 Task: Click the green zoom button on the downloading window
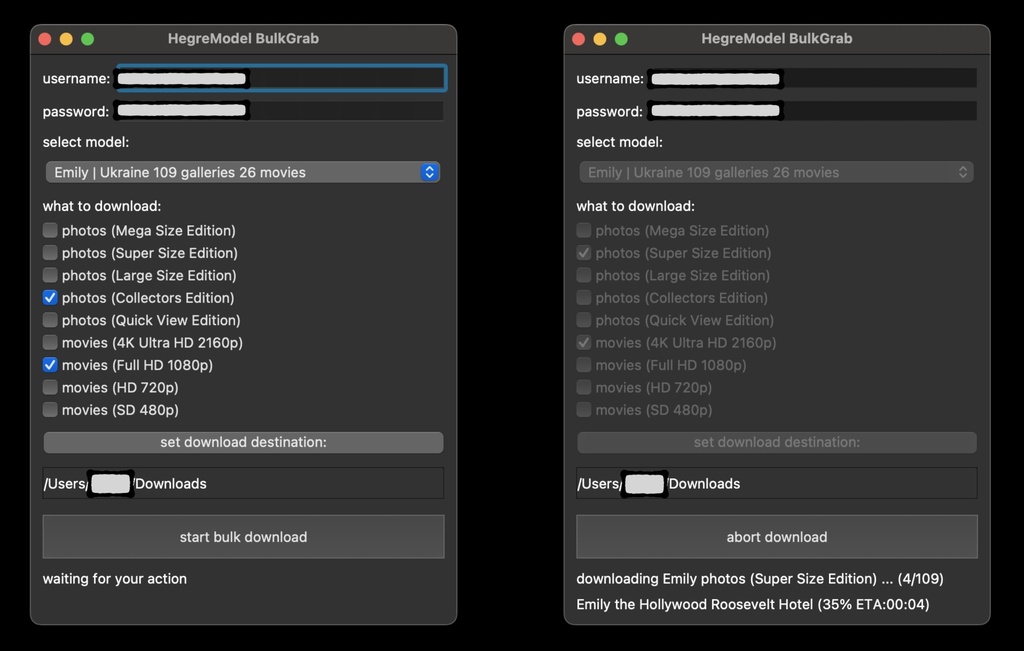click(621, 39)
